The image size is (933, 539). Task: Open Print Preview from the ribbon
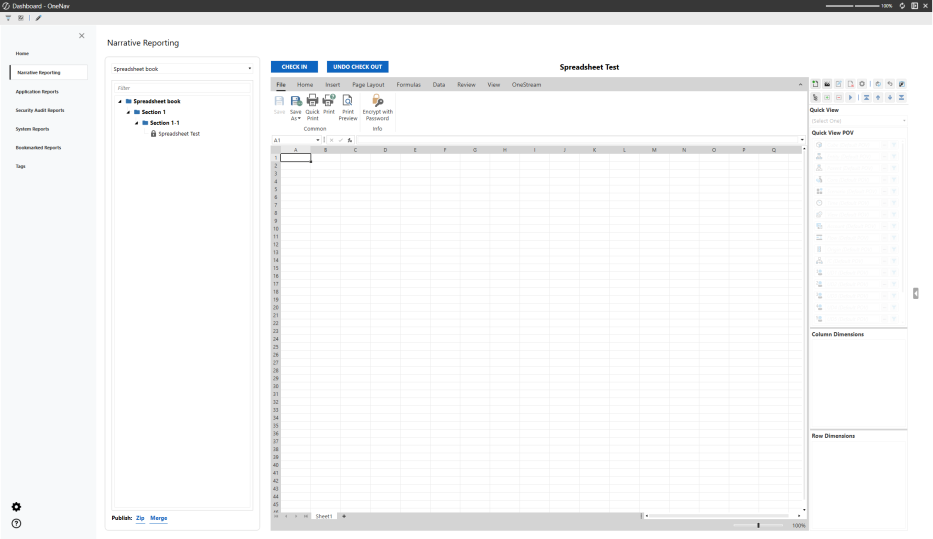pyautogui.click(x=348, y=101)
